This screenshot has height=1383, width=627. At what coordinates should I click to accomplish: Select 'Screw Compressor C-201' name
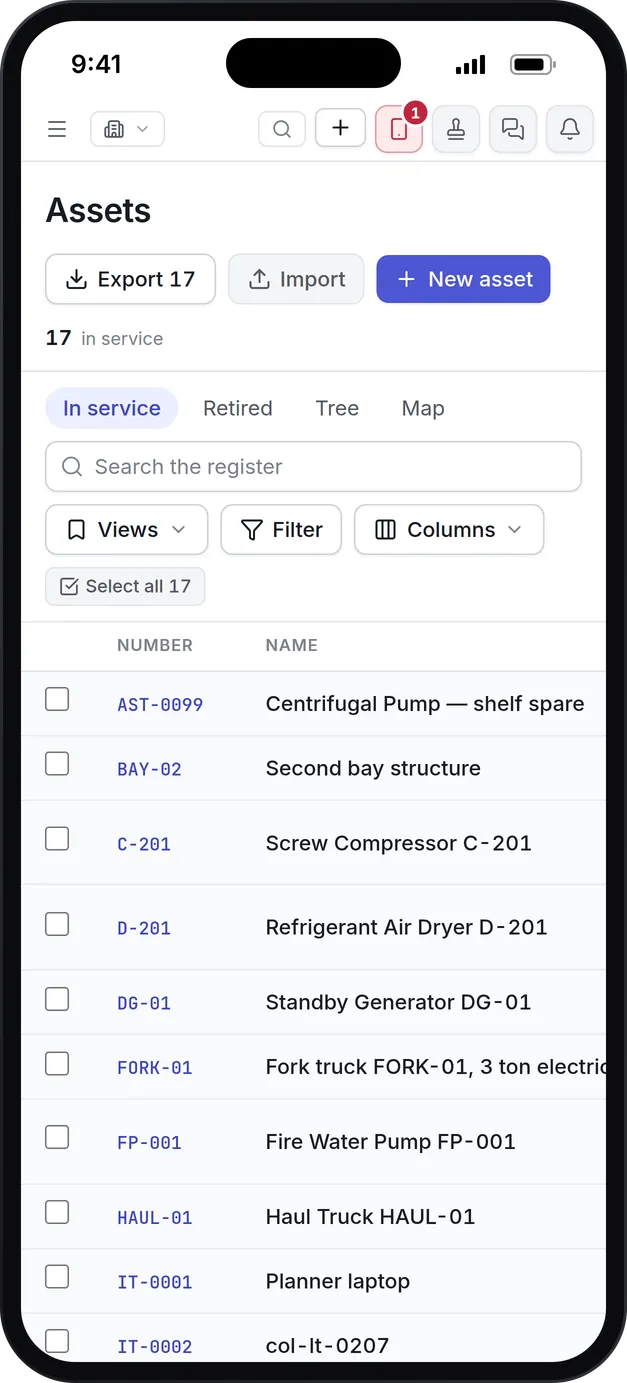[399, 843]
